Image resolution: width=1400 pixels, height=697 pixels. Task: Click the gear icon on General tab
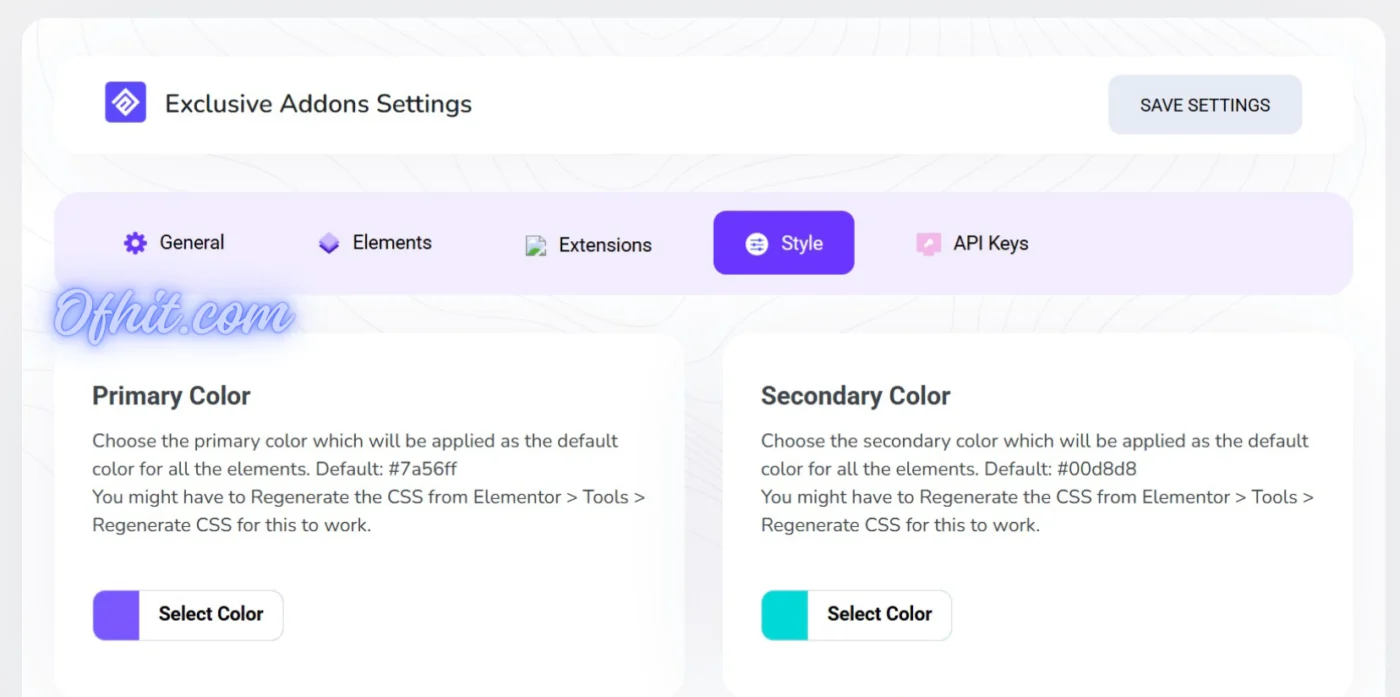point(135,243)
